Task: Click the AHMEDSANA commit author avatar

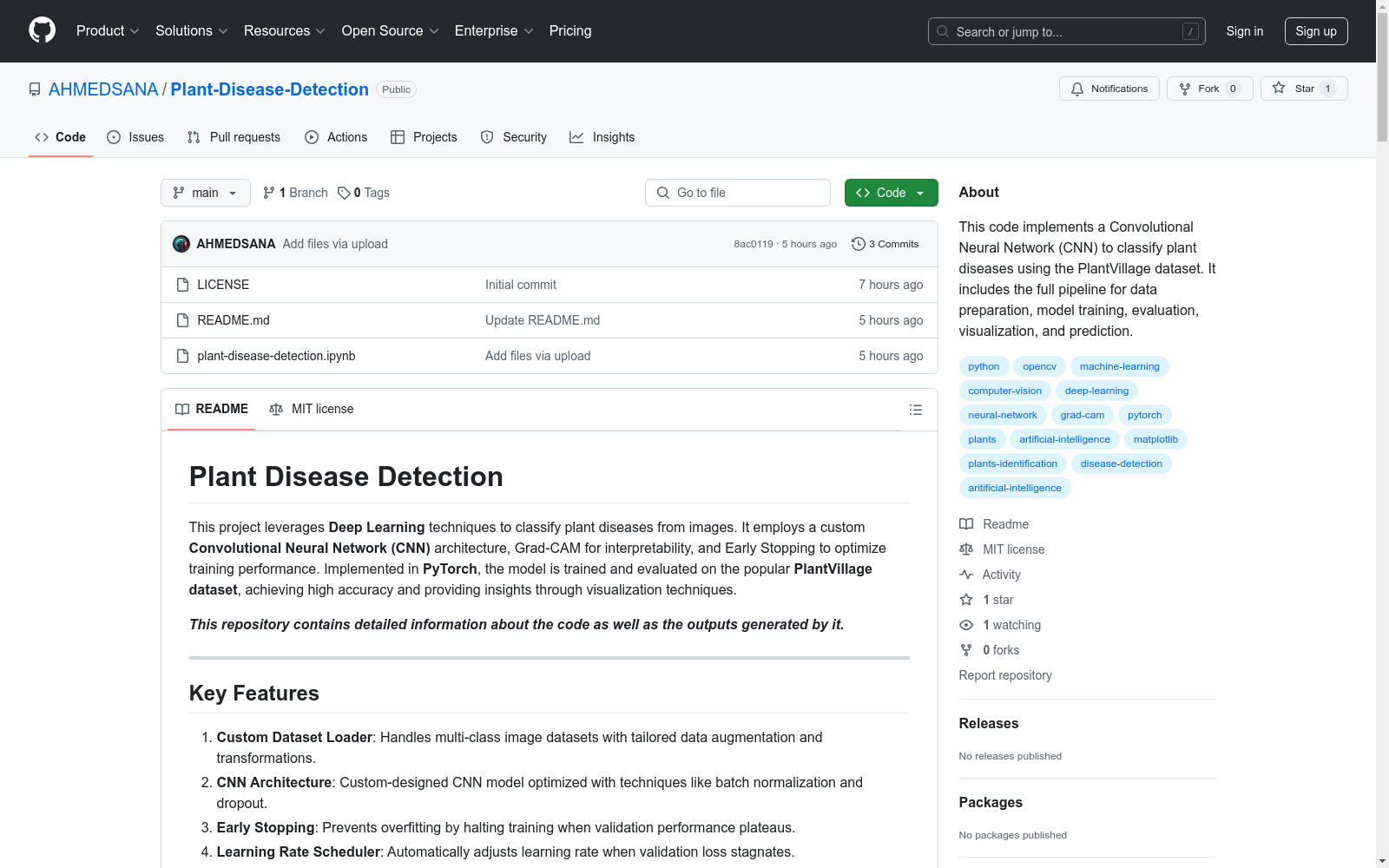Action: (x=181, y=244)
